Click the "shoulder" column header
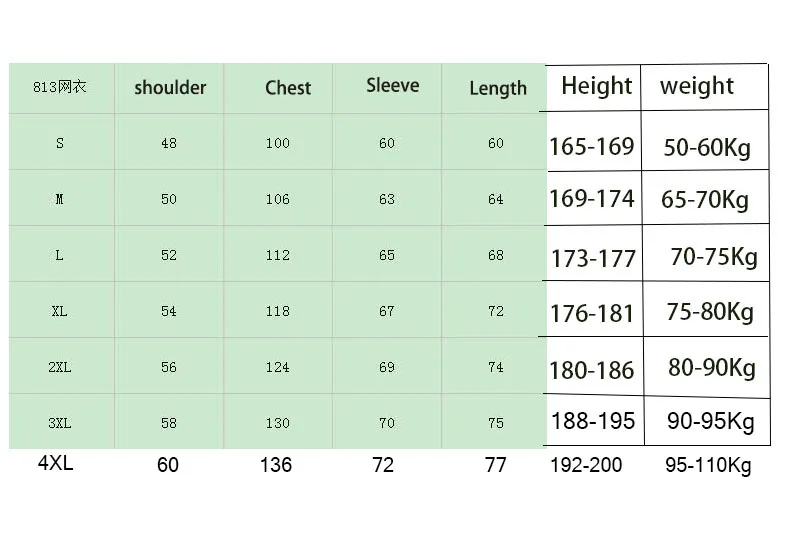800x560 pixels. click(169, 88)
